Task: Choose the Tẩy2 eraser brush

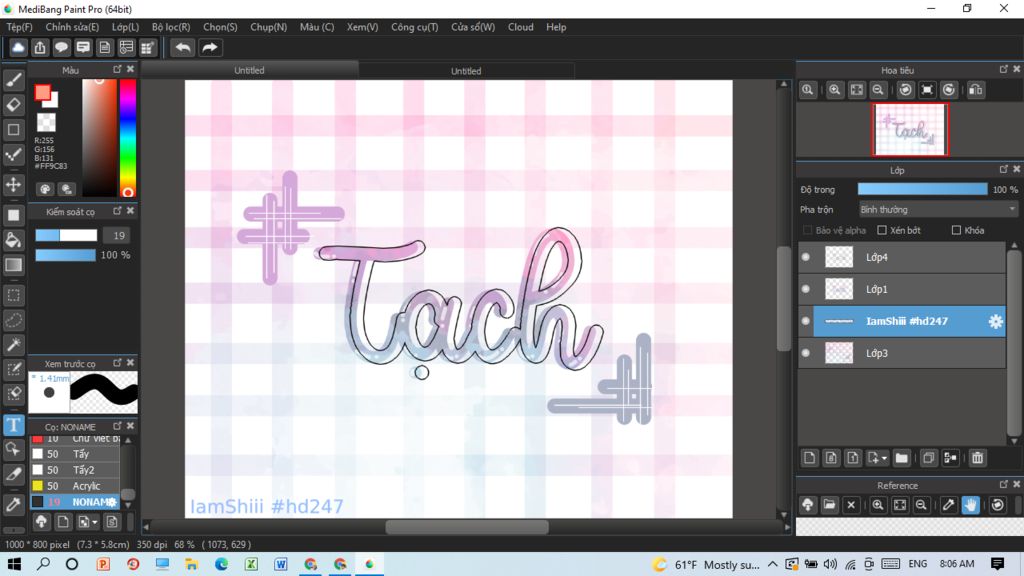Action: (x=75, y=470)
